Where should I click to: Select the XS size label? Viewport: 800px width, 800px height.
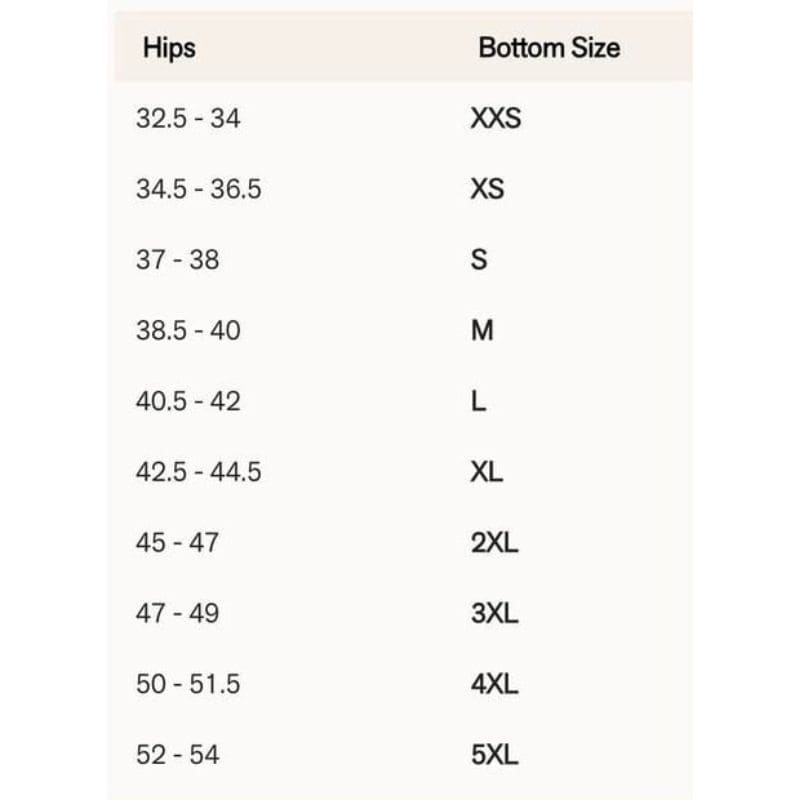(487, 189)
